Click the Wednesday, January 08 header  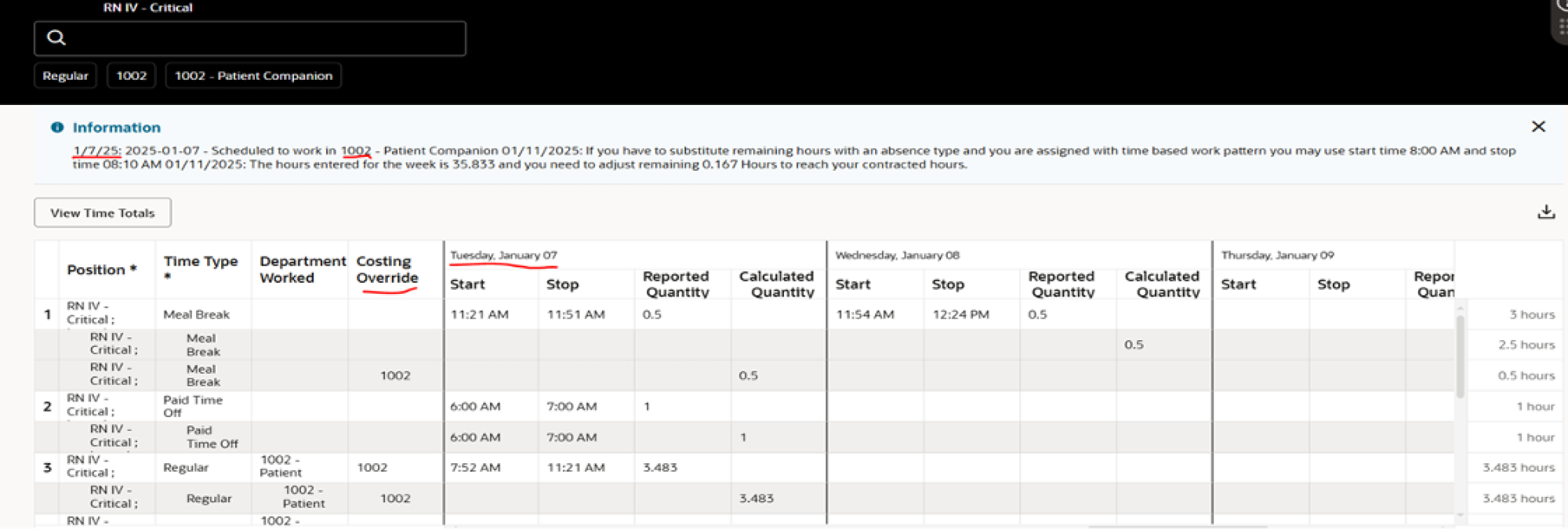click(x=897, y=255)
